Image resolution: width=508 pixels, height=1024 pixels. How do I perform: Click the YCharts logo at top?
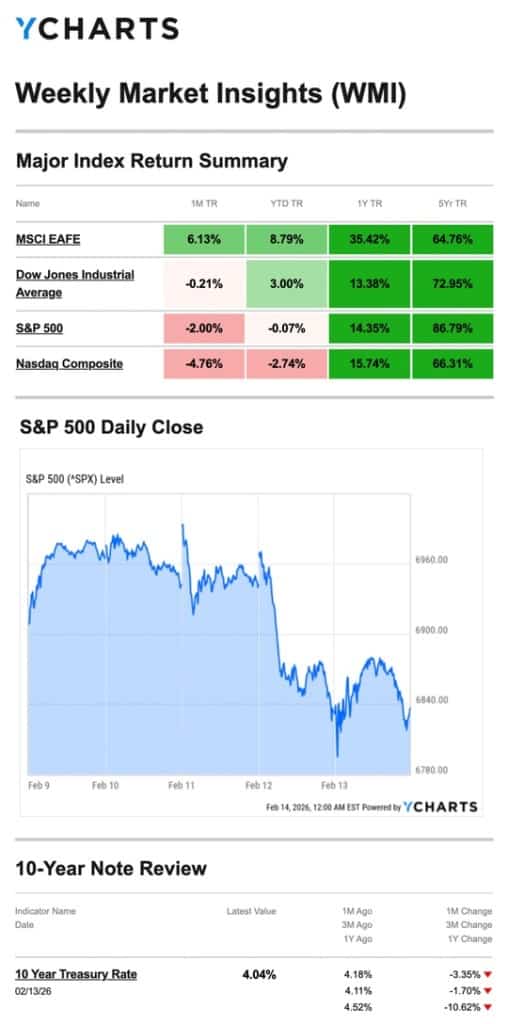[x=97, y=29]
